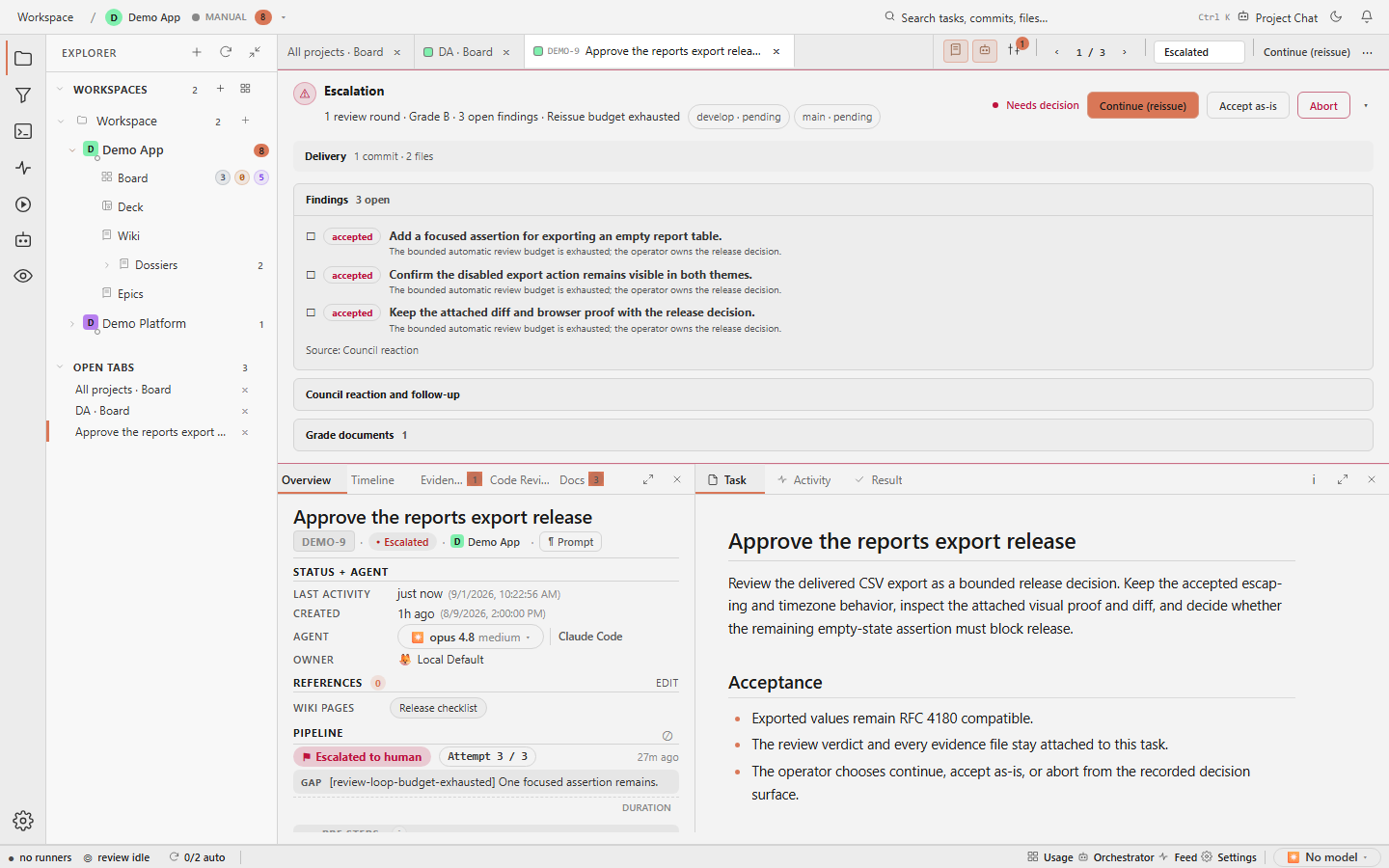Open Project Chat in top bar

pos(1277,17)
